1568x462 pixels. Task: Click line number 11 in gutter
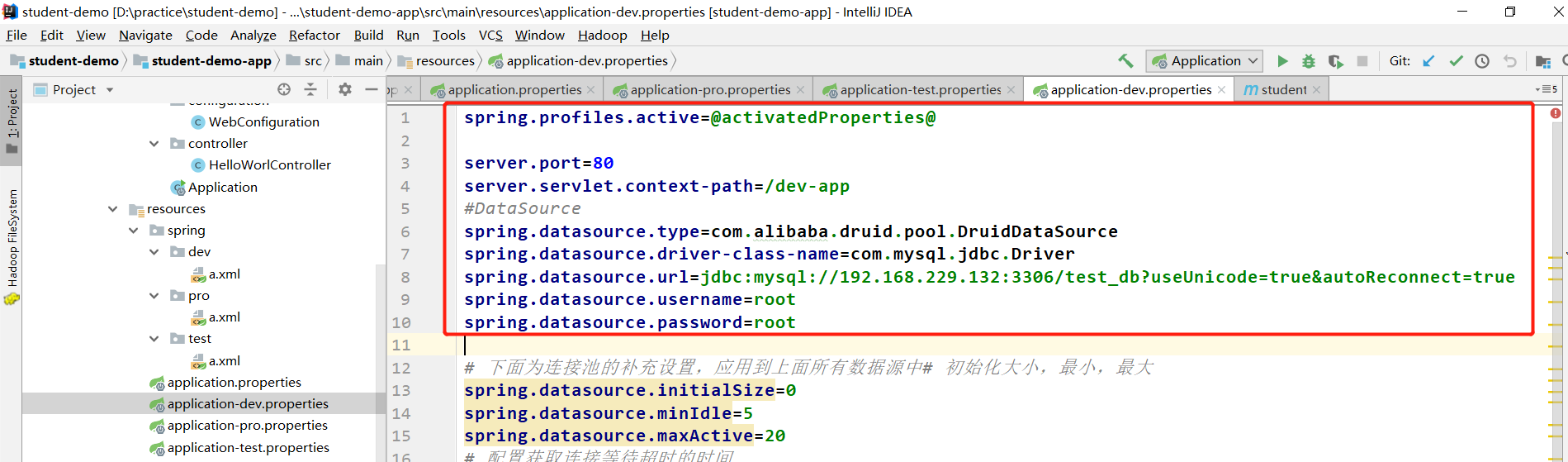click(x=401, y=345)
